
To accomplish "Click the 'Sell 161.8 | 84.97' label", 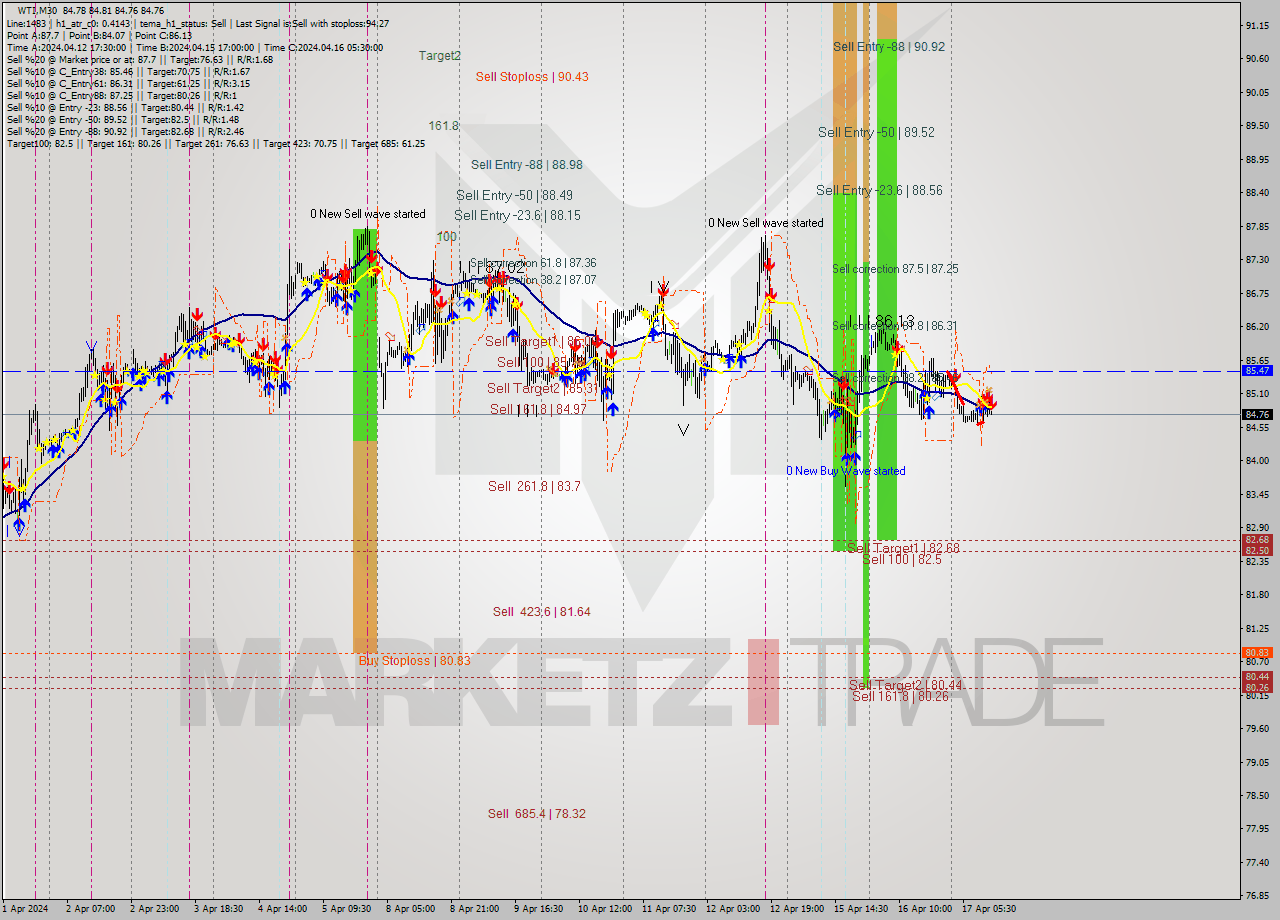I will tap(538, 409).
